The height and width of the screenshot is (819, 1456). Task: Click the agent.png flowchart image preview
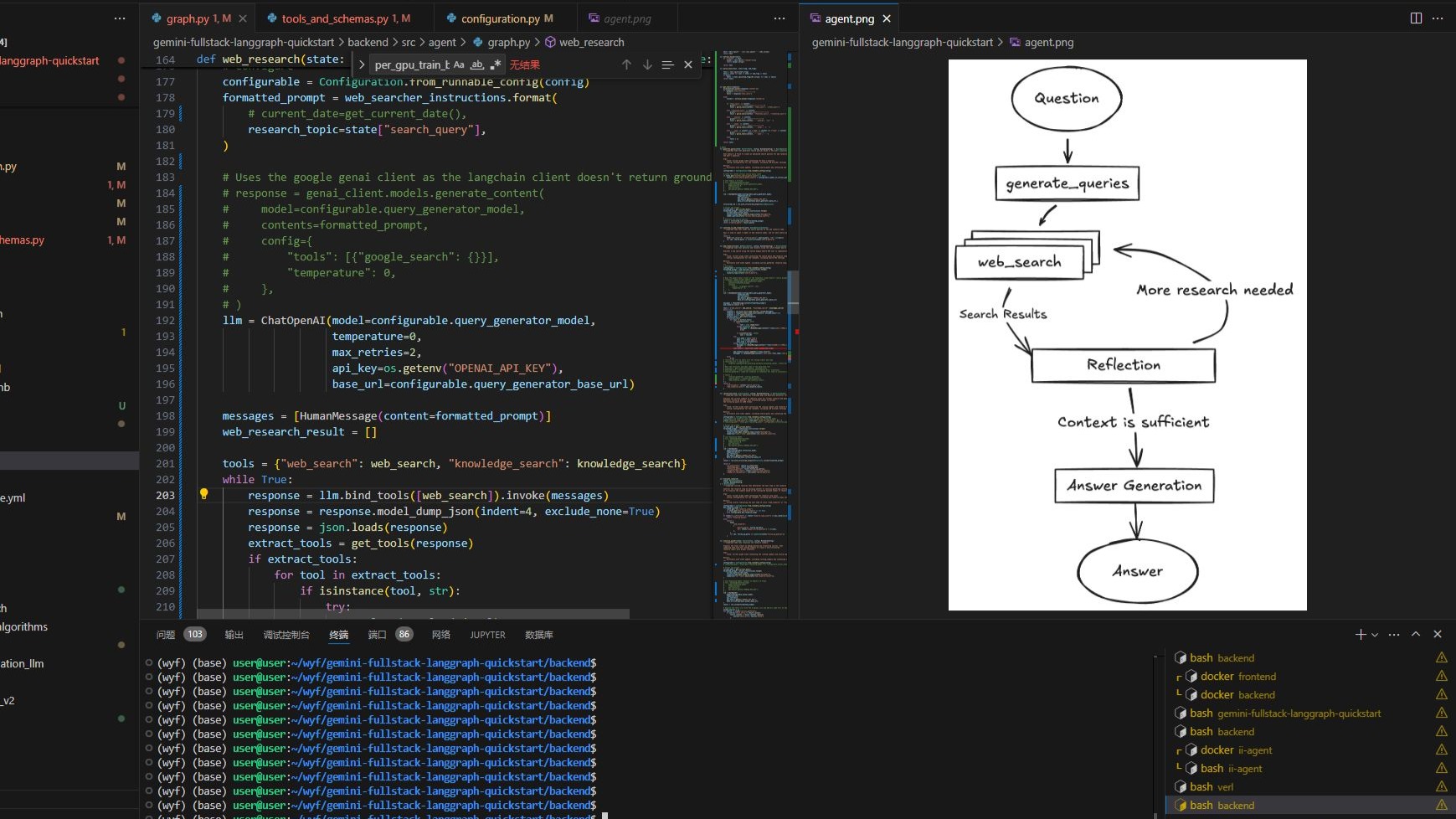click(1127, 335)
